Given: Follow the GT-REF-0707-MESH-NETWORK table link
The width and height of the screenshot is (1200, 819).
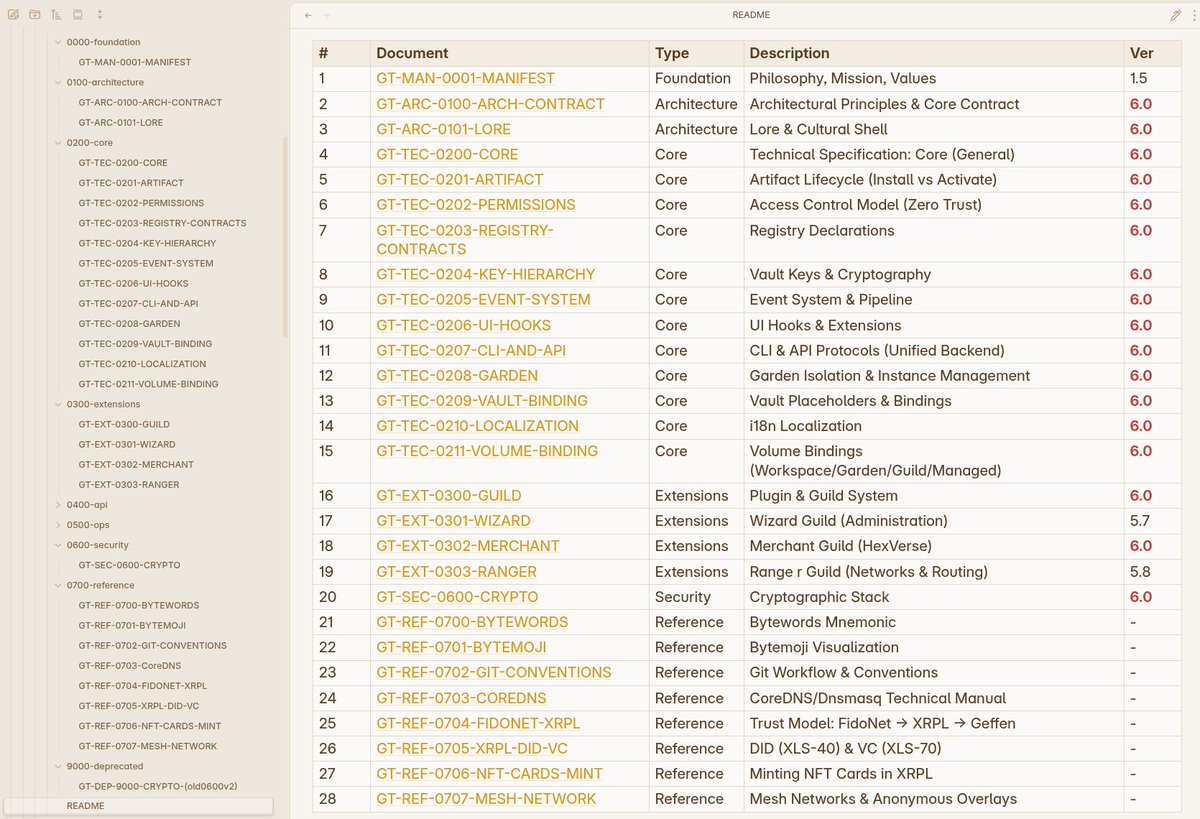Looking at the screenshot, I should coord(486,799).
